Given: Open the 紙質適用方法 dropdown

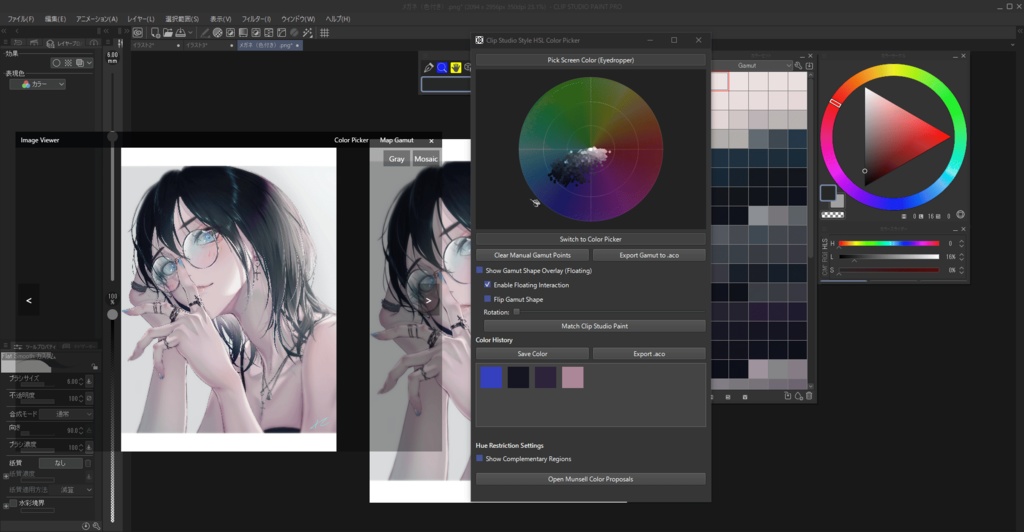Looking at the screenshot, I should (72, 490).
